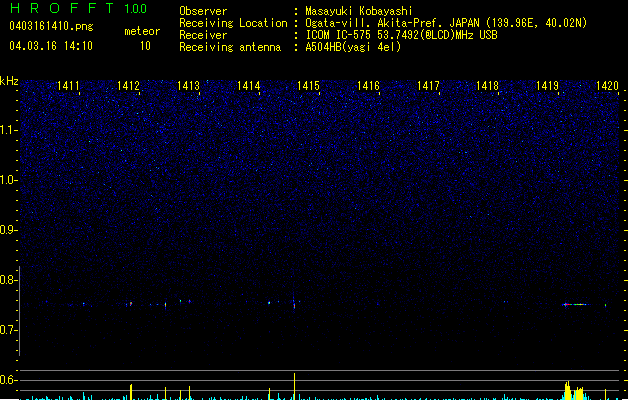Click the 1411 time axis label
Screen dimensions: 629x400
point(68,86)
